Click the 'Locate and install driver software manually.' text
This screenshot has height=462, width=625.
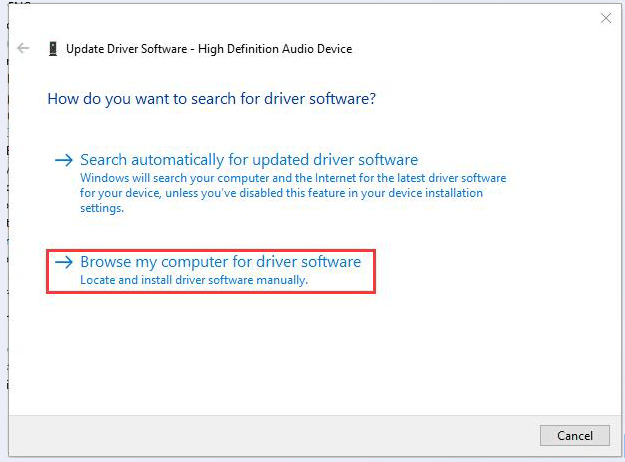pos(194,280)
